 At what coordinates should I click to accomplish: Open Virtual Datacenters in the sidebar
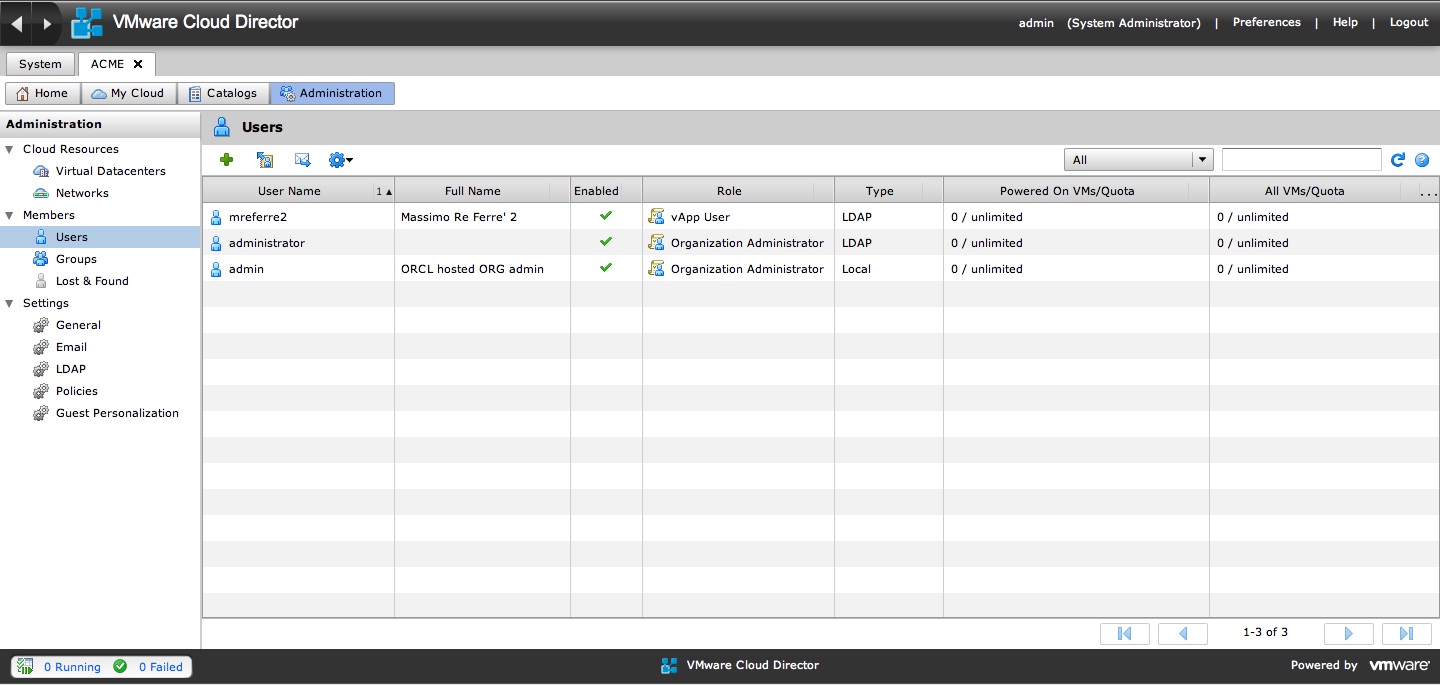(x=111, y=171)
